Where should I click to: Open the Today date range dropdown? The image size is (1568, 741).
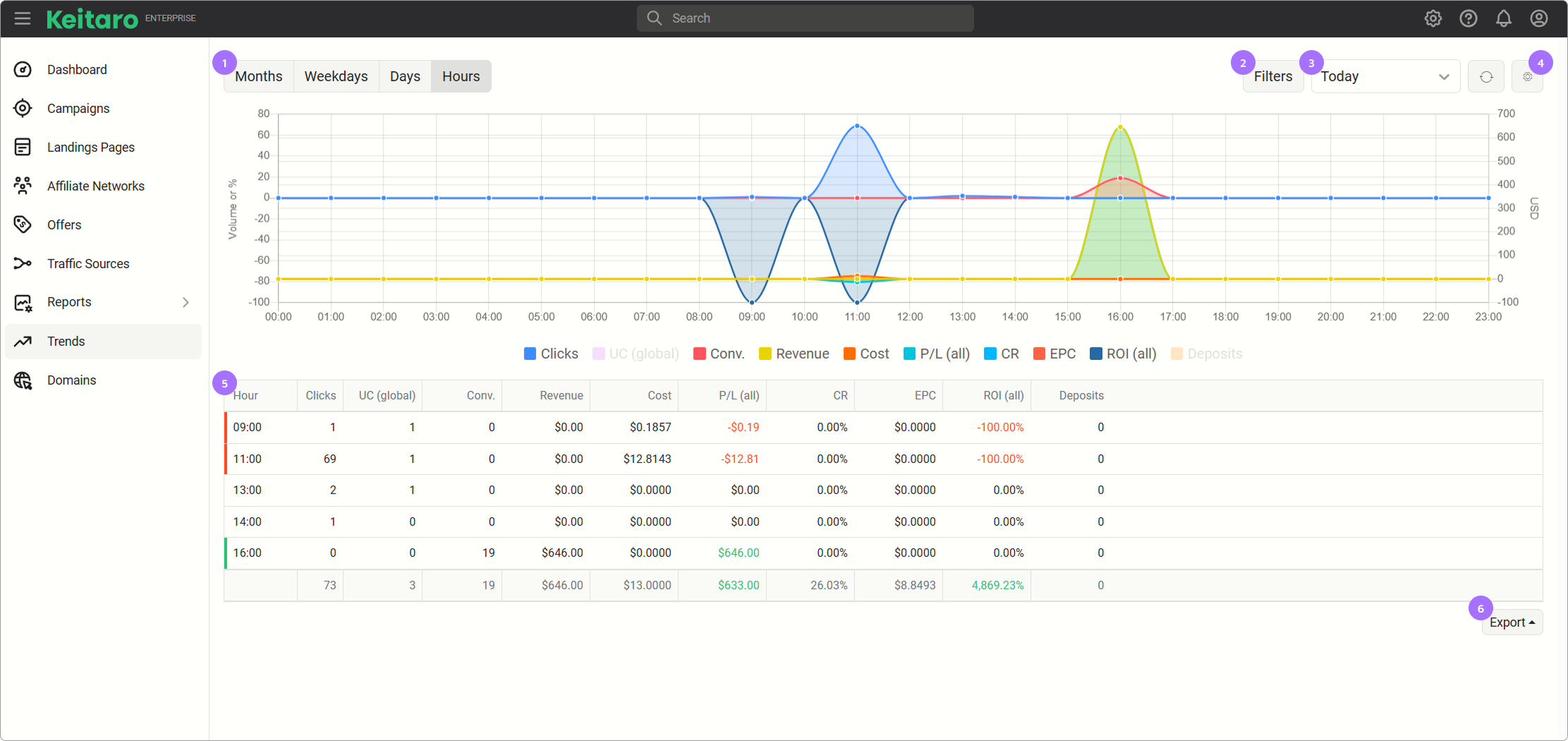pos(1385,76)
